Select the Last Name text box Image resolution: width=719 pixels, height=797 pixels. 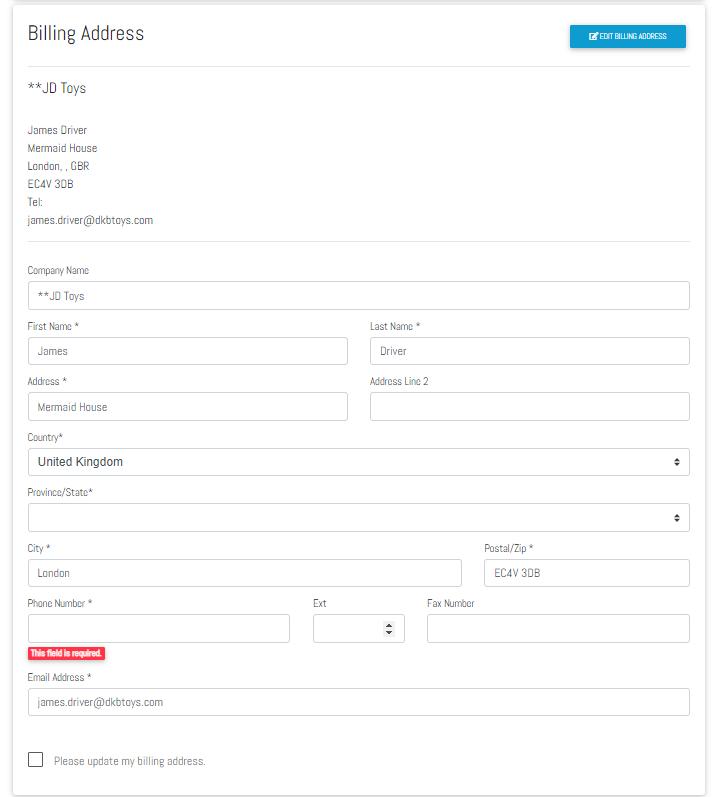click(529, 351)
